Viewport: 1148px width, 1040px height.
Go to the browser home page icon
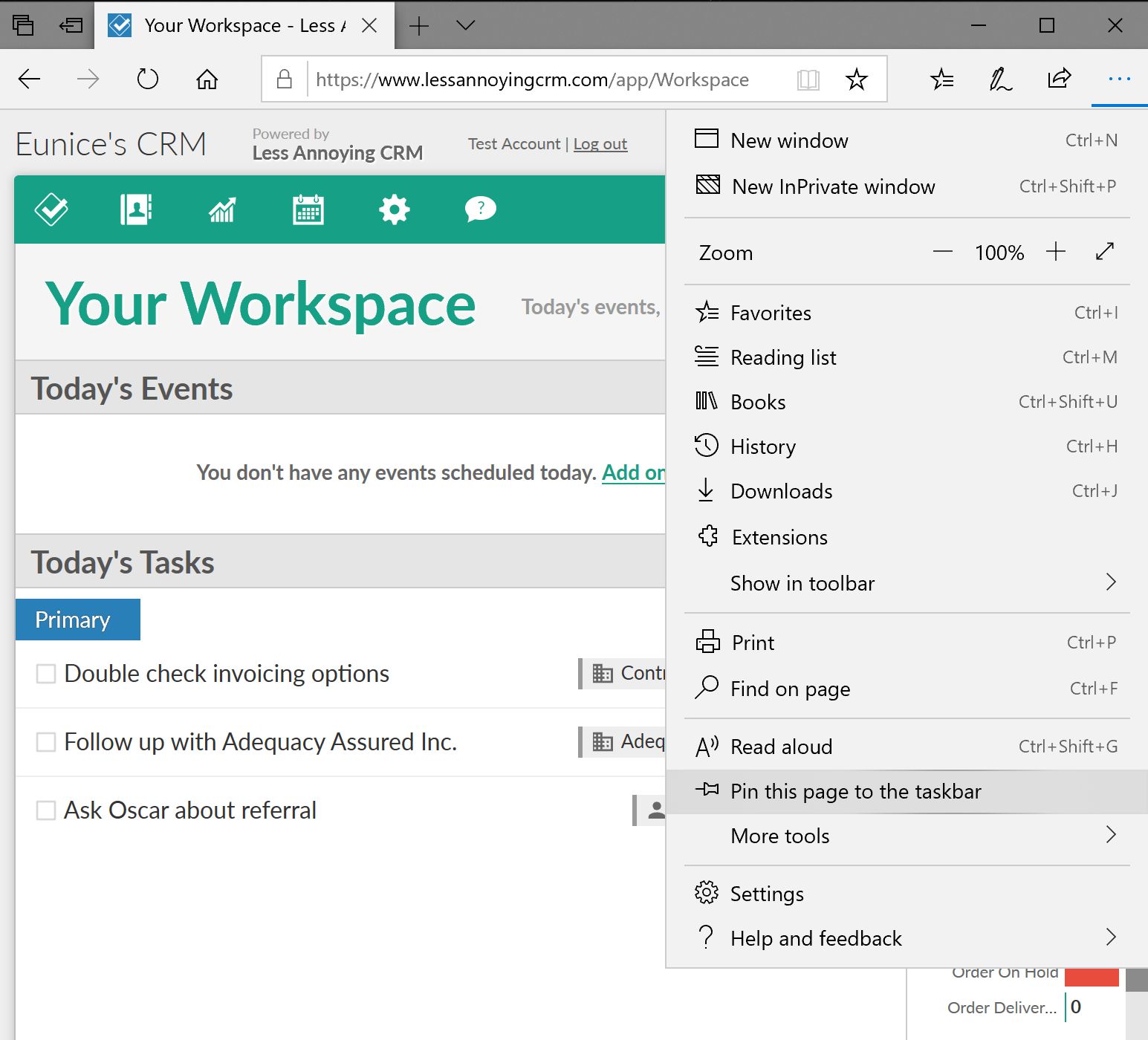[207, 79]
